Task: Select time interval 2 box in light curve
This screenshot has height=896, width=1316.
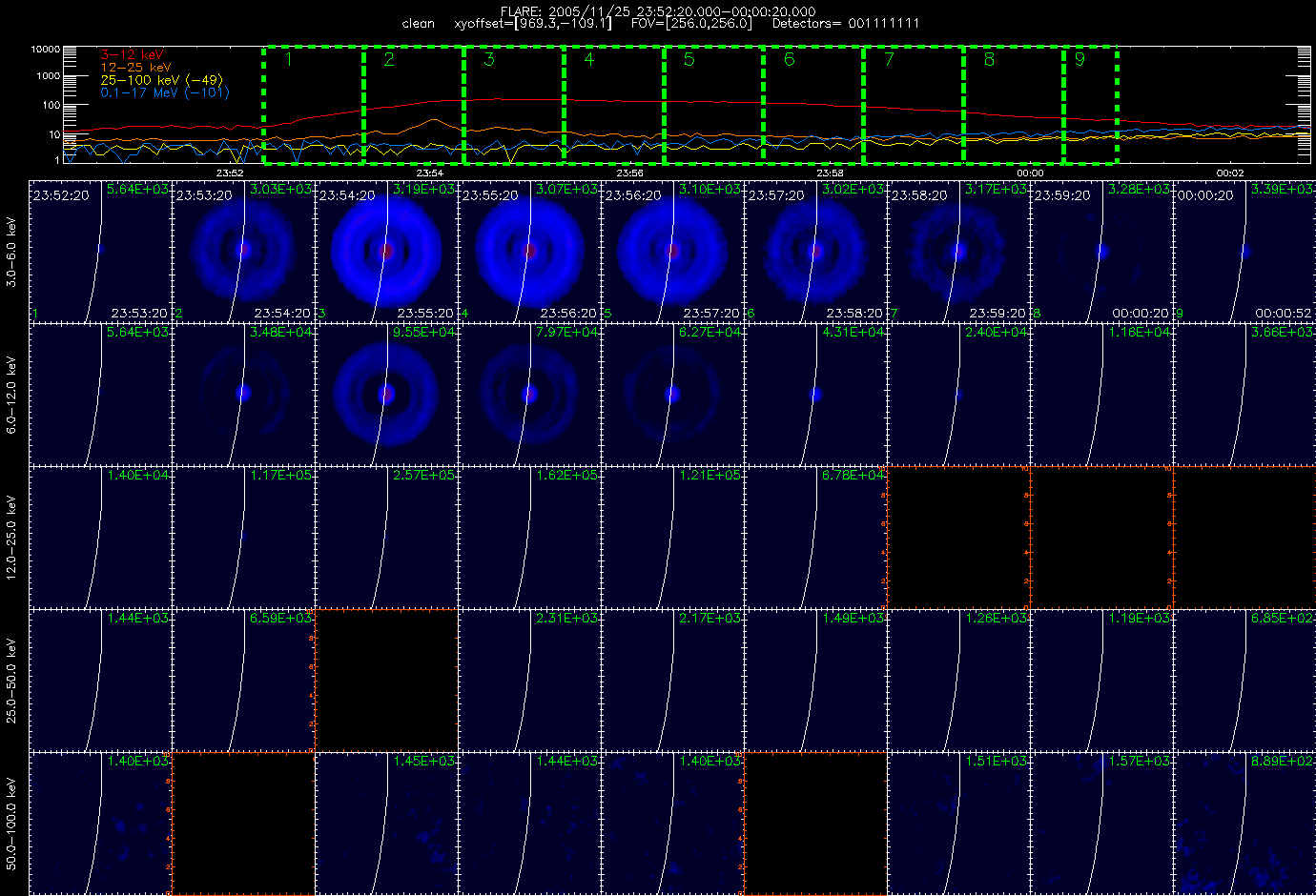Action: click(413, 105)
